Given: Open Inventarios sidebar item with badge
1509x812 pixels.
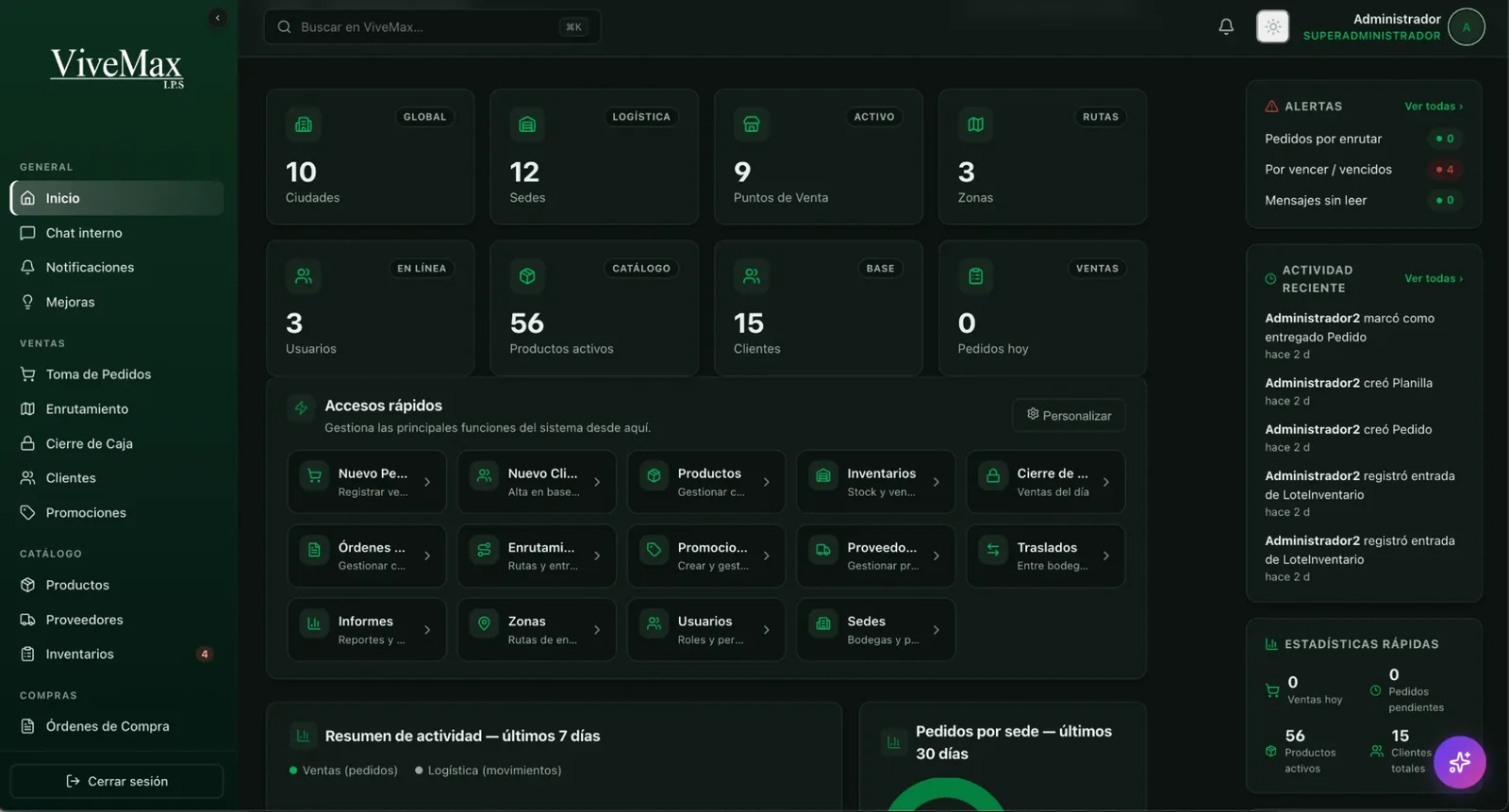Looking at the screenshot, I should (117, 655).
